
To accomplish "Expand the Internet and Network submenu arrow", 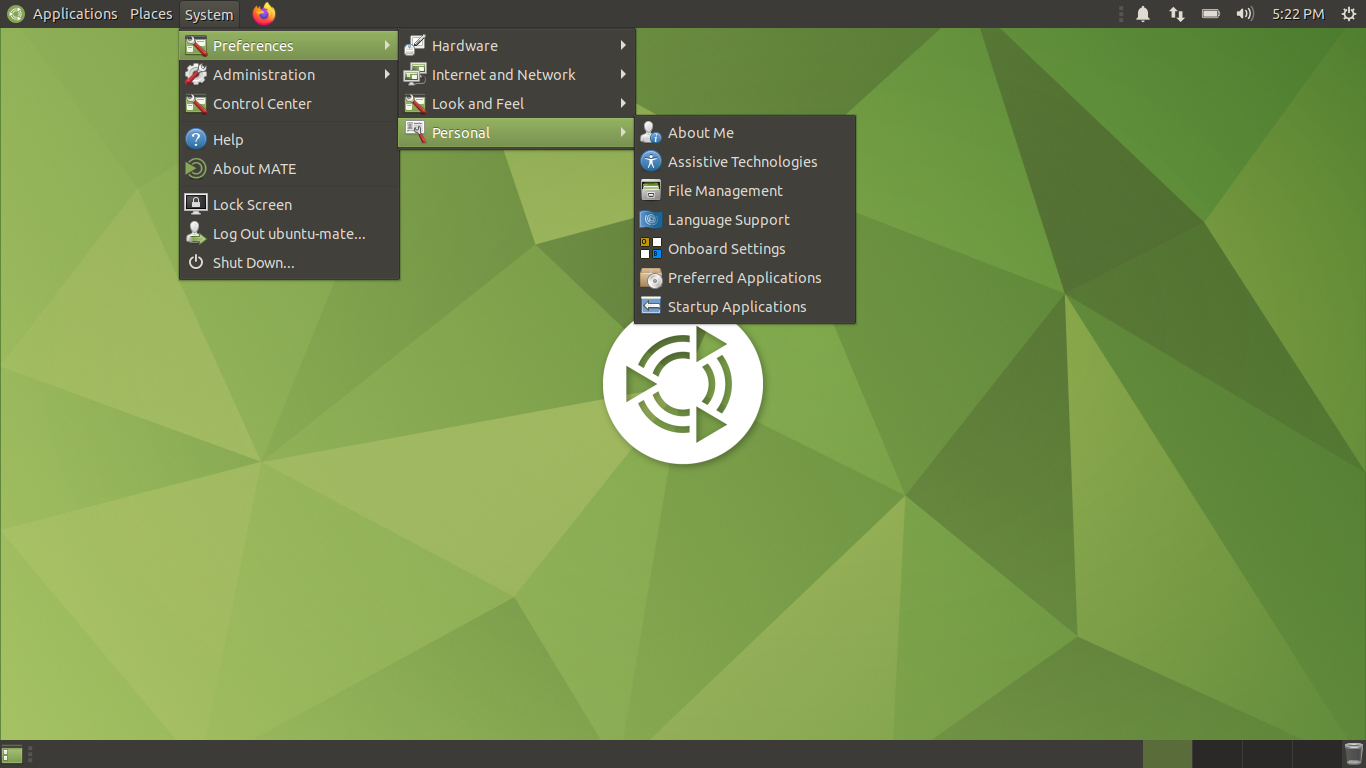I will pyautogui.click(x=623, y=75).
